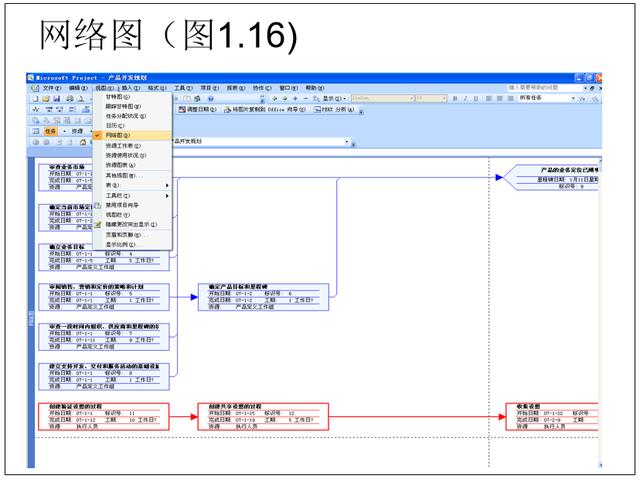The height and width of the screenshot is (479, 640).
Task: Click 将图片复制到 Office 向导 button
Action: [x=264, y=109]
